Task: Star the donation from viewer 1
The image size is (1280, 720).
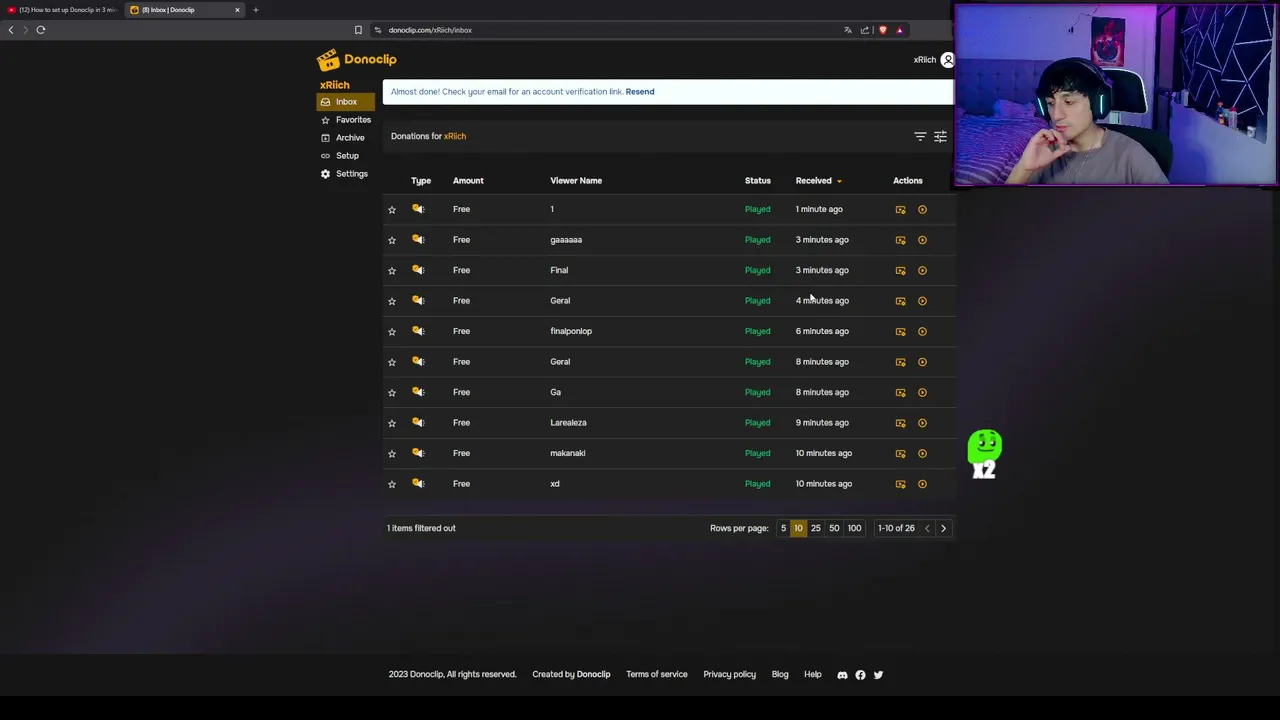Action: coord(392,210)
